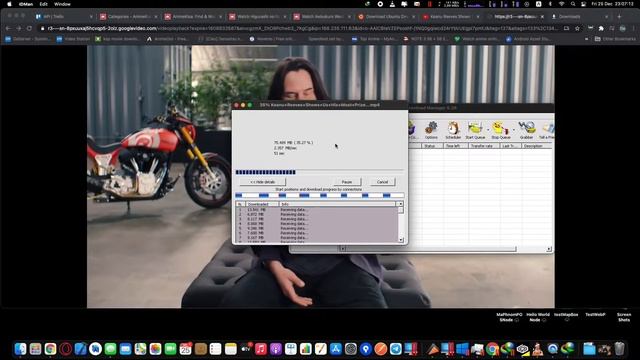Open Finder from the Dock
The image size is (640, 360).
[x=20, y=349]
